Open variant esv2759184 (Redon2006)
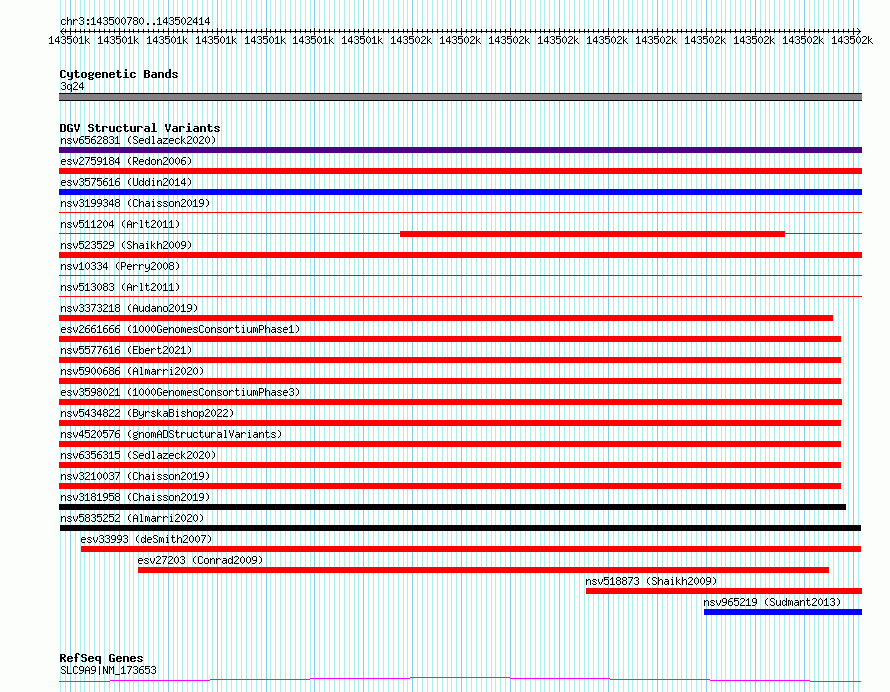The image size is (890, 692). (x=126, y=161)
